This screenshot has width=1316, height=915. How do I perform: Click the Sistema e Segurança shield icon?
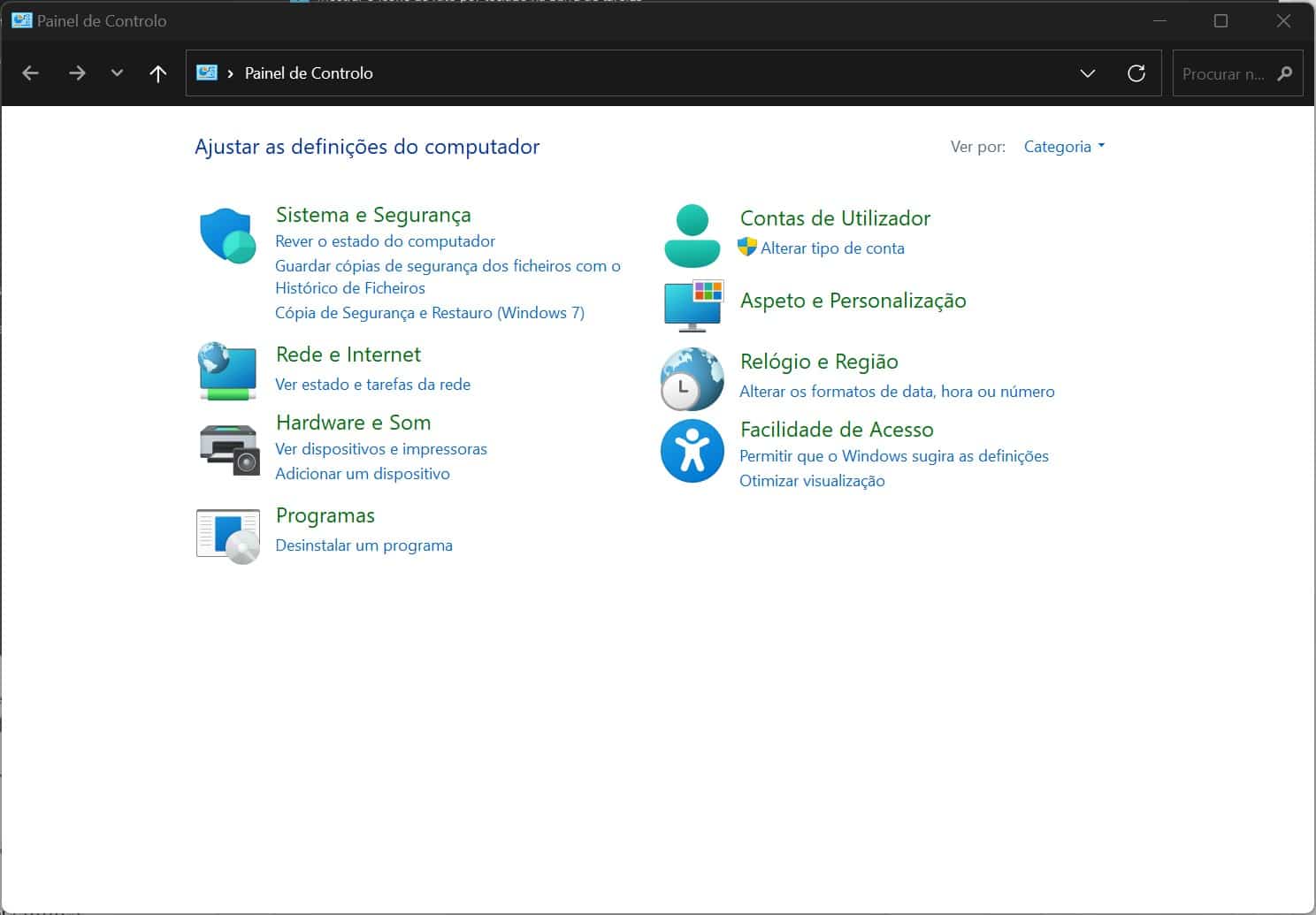coord(228,235)
